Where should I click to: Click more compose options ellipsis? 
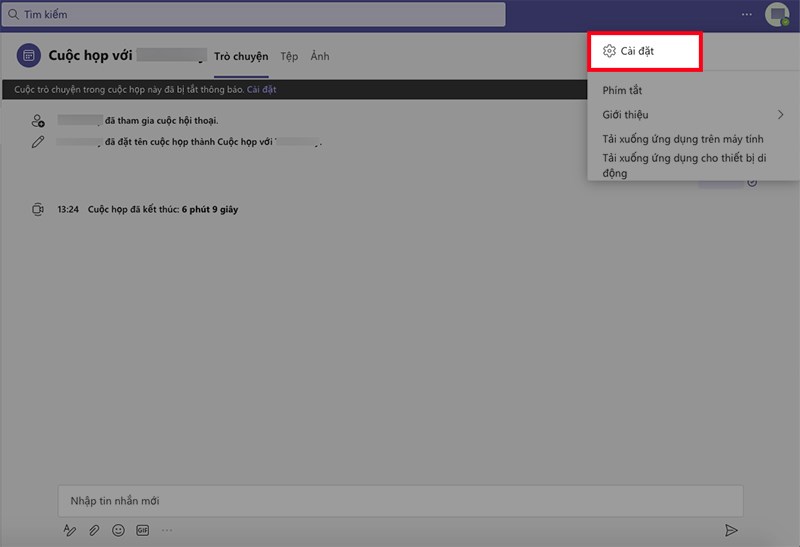click(x=167, y=530)
